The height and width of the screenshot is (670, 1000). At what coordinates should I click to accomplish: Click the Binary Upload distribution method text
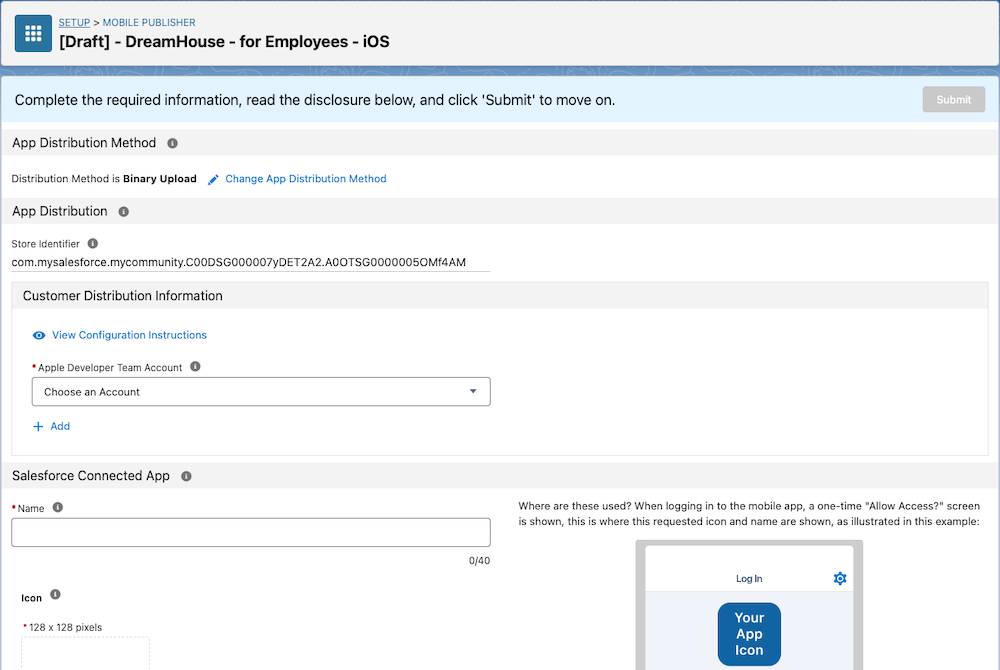159,178
